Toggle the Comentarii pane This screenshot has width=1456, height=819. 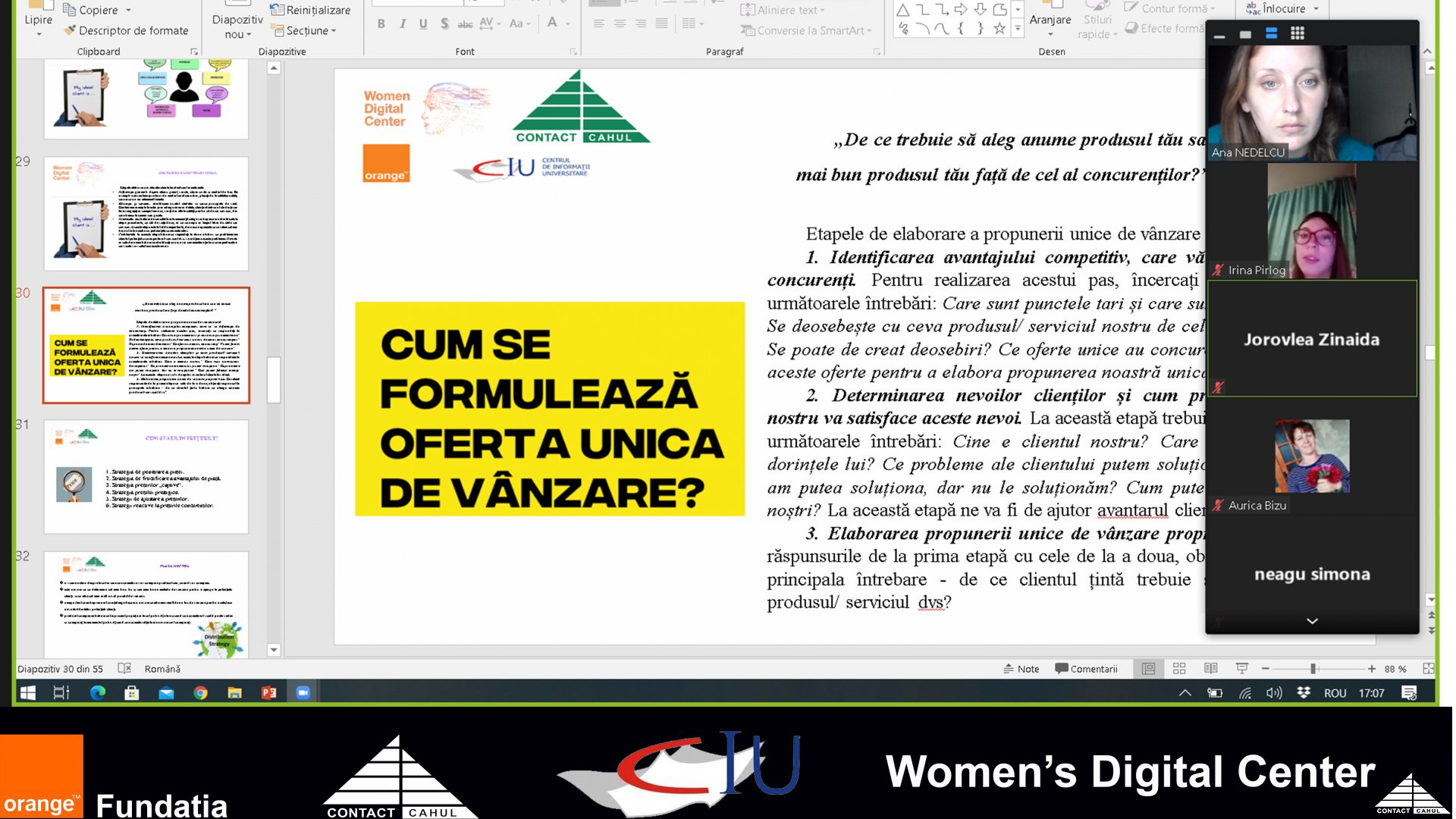[x=1086, y=669]
